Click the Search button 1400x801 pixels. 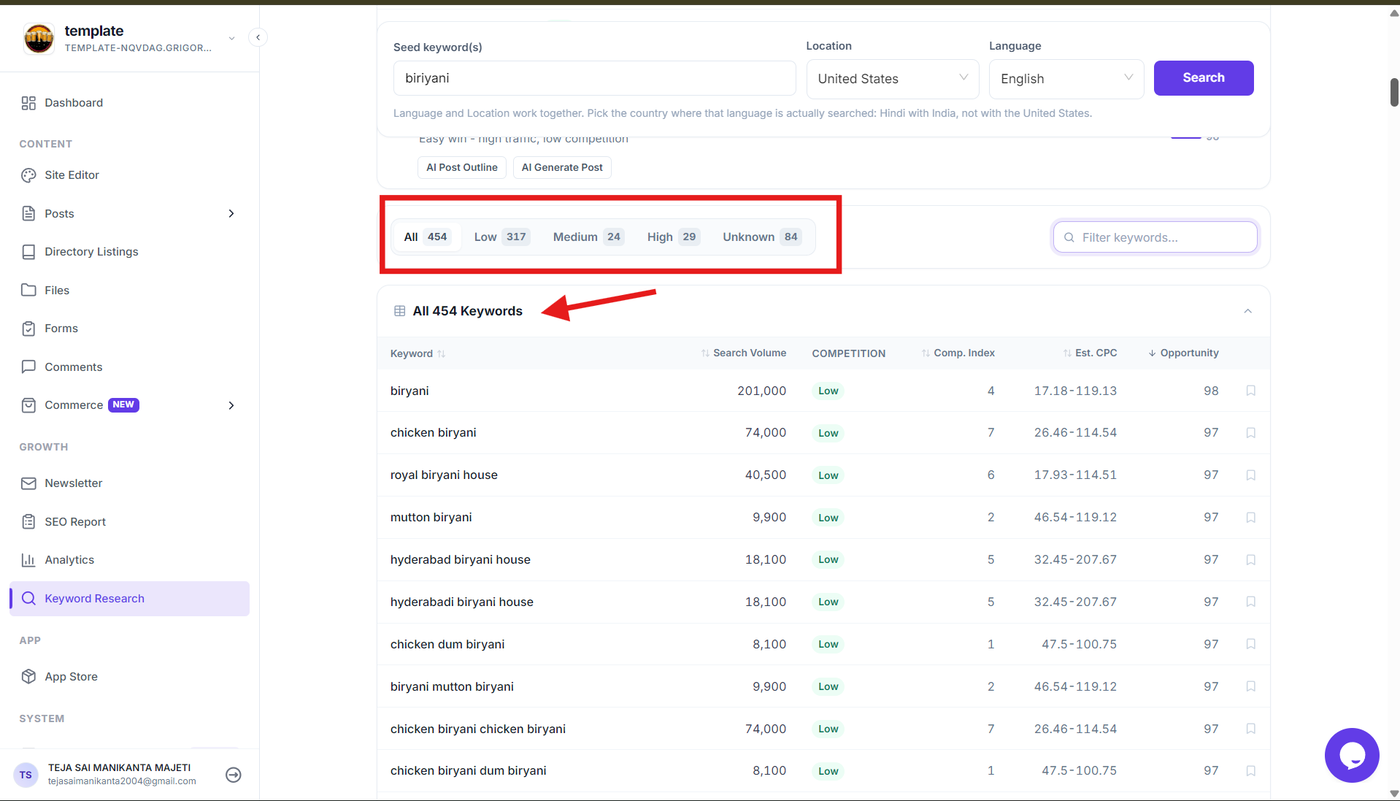[x=1204, y=78]
